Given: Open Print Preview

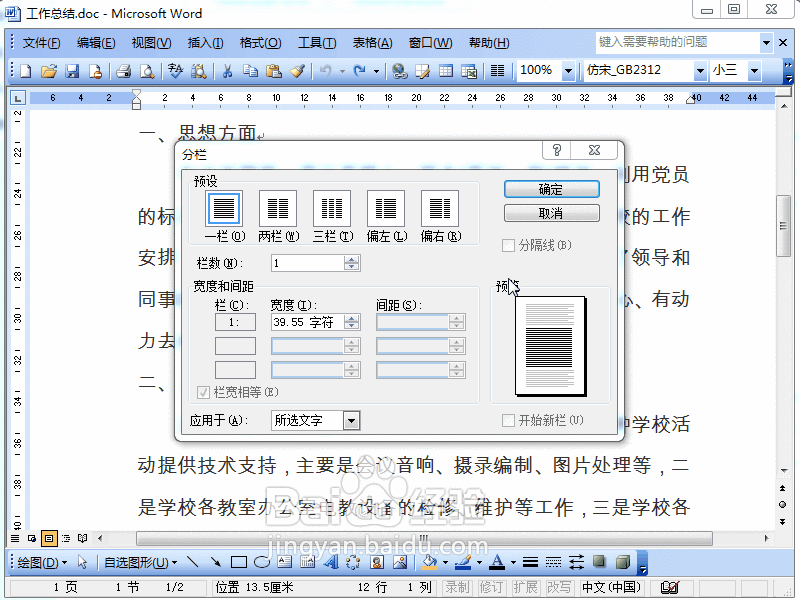Looking at the screenshot, I should [x=148, y=71].
